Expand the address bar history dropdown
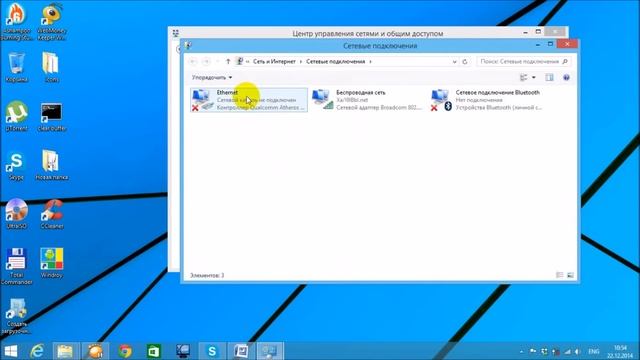 [x=454, y=62]
